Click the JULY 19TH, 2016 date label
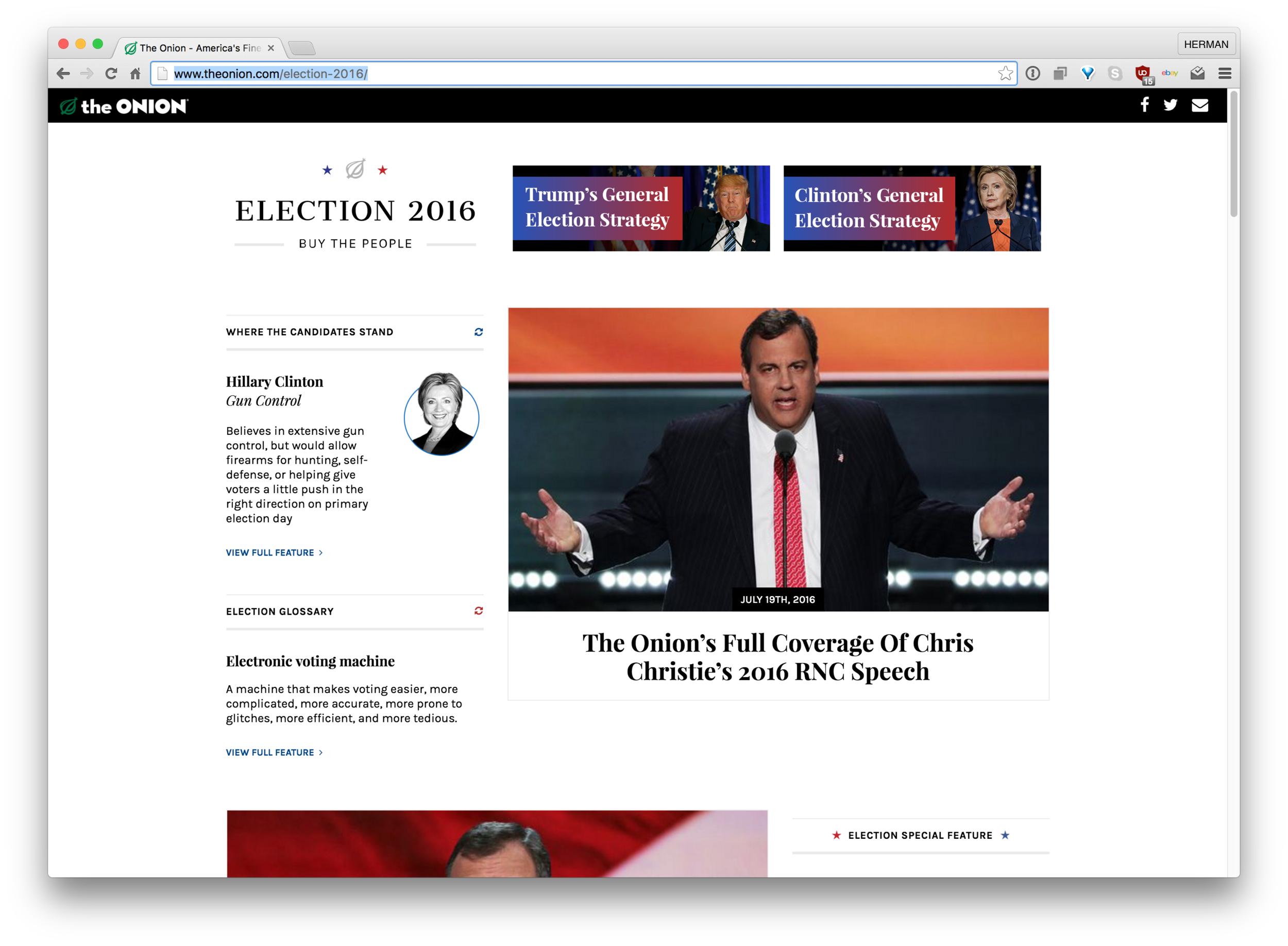This screenshot has width=1288, height=946. pos(777,600)
